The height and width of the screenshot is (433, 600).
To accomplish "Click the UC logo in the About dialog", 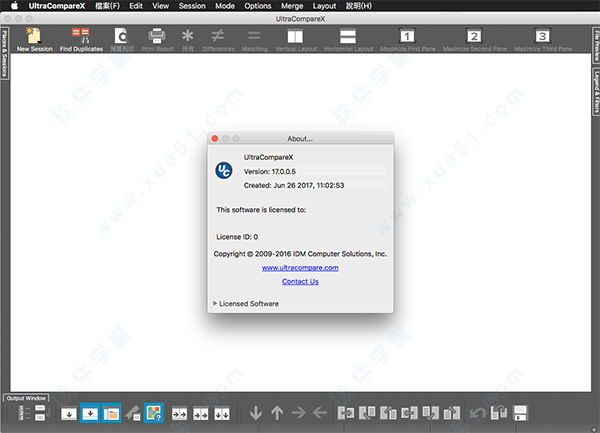I will point(224,170).
